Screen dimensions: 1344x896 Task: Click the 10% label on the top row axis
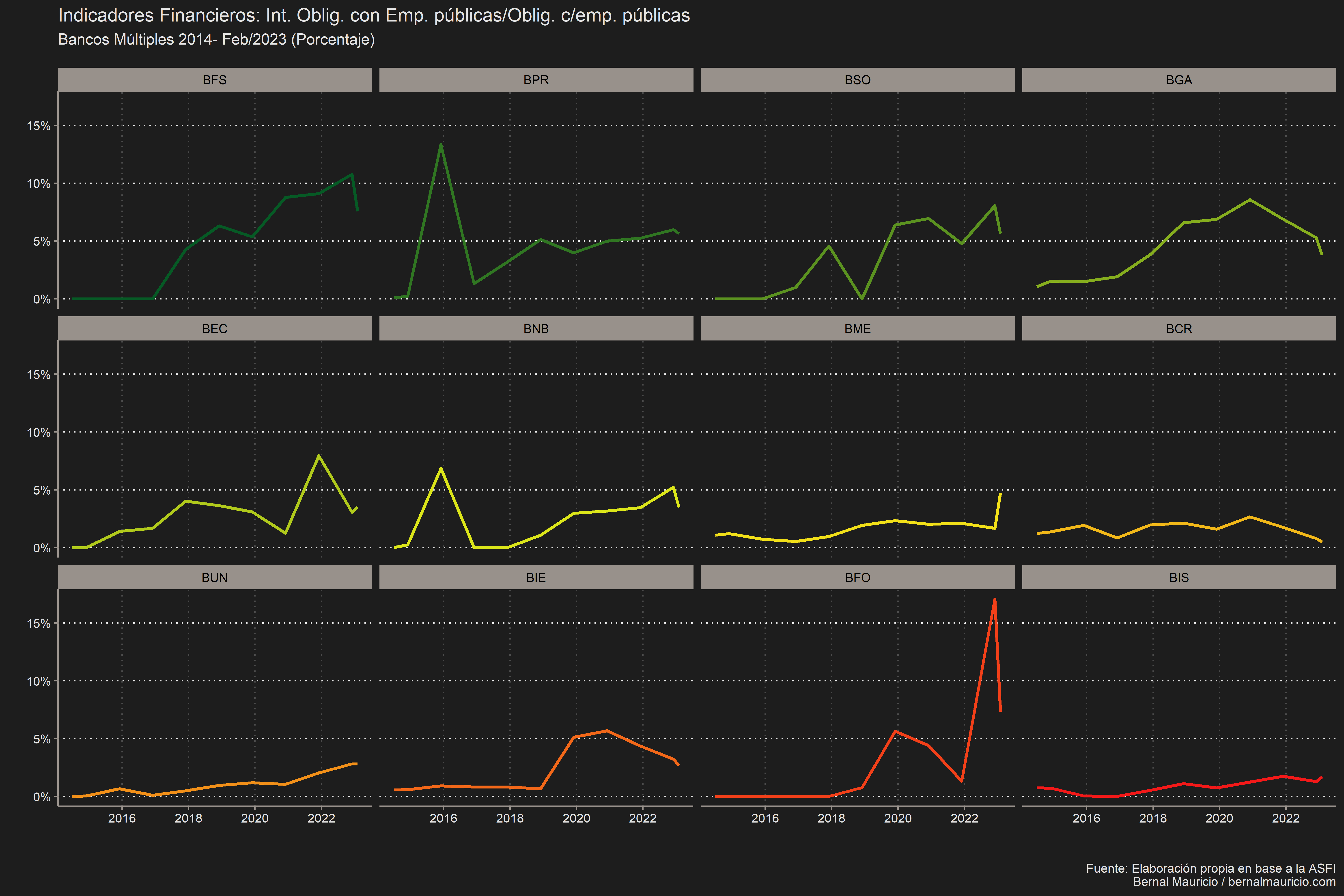[39, 183]
